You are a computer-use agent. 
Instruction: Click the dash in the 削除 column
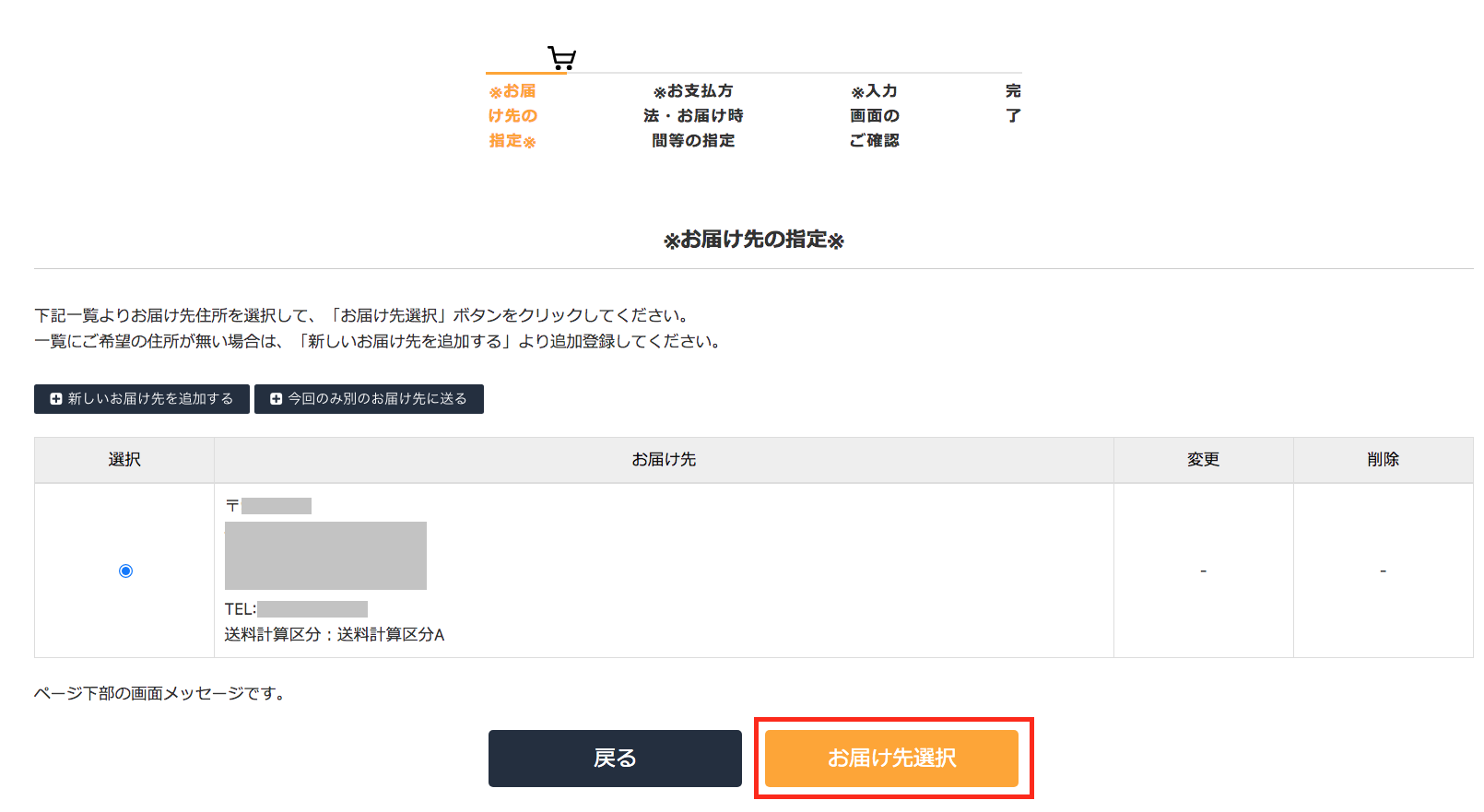pos(1383,571)
